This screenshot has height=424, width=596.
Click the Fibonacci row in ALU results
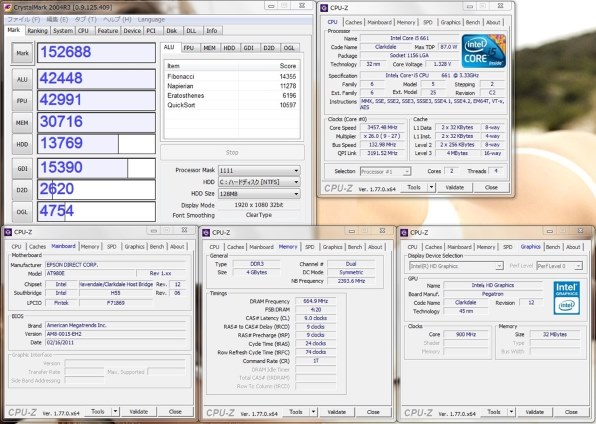pyautogui.click(x=231, y=76)
